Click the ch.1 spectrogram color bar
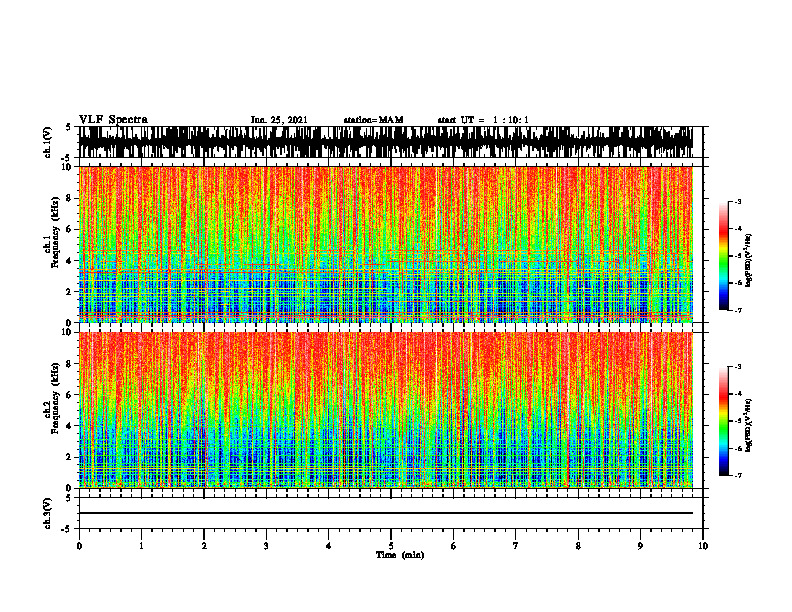Image resolution: width=792 pixels, height=612 pixels. (x=724, y=256)
